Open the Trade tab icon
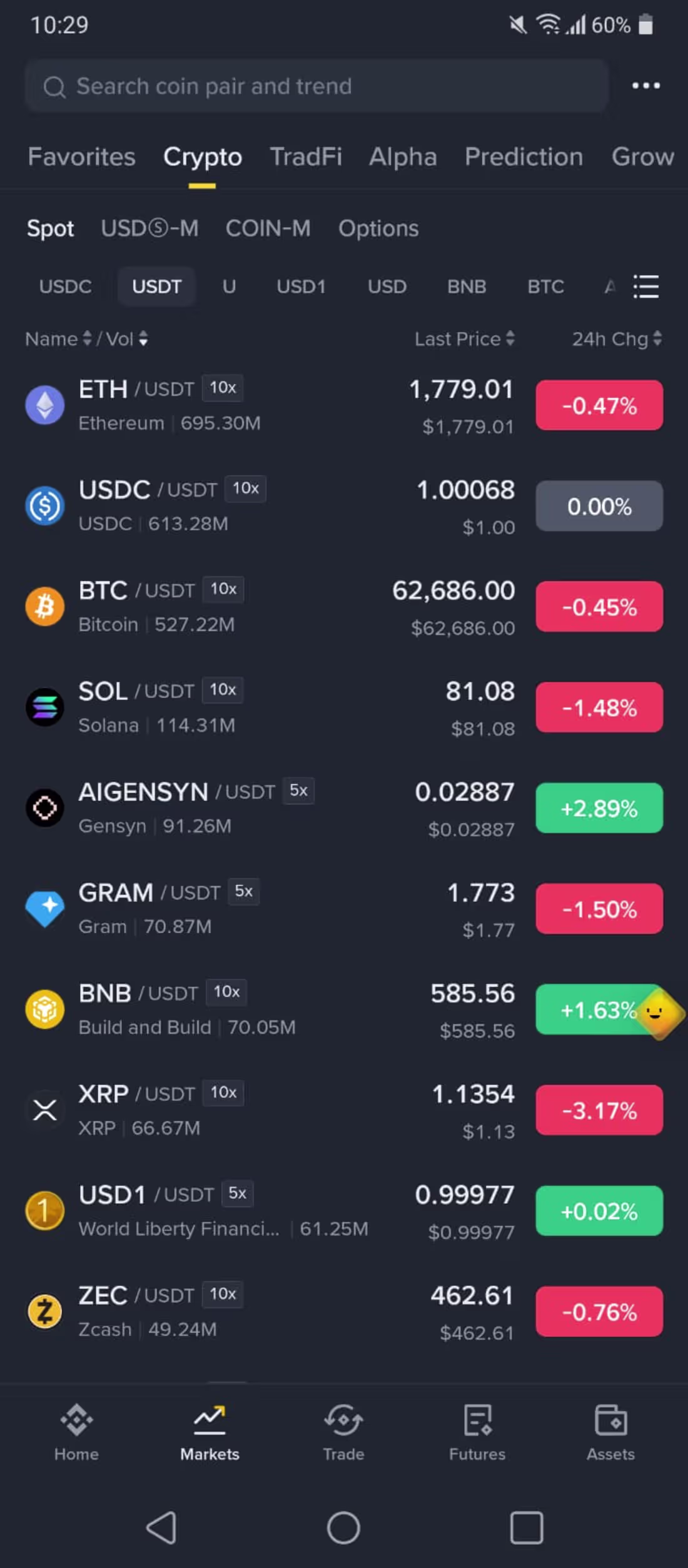The width and height of the screenshot is (688, 1568). coord(343,1420)
